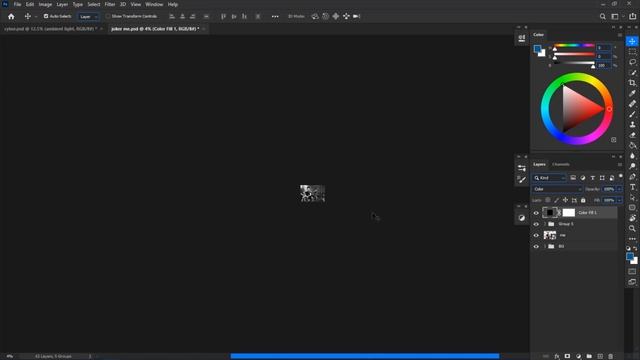Viewport: 640px width, 360px height.
Task: Open the Edit Toolbar three-dots button
Action: (x=632, y=239)
